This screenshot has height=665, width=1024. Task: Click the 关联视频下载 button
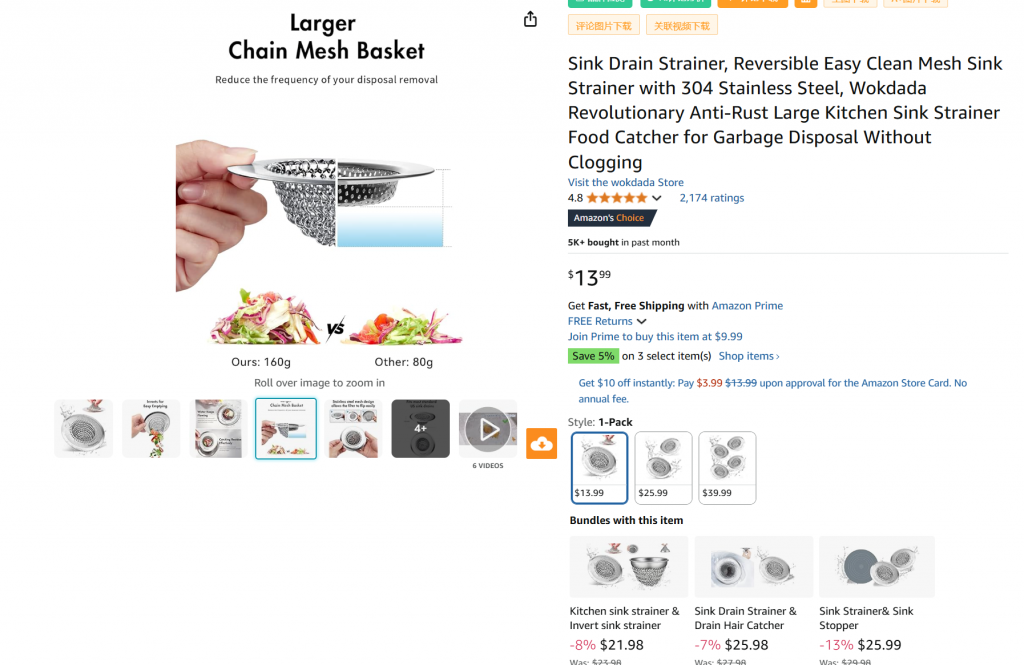point(682,25)
